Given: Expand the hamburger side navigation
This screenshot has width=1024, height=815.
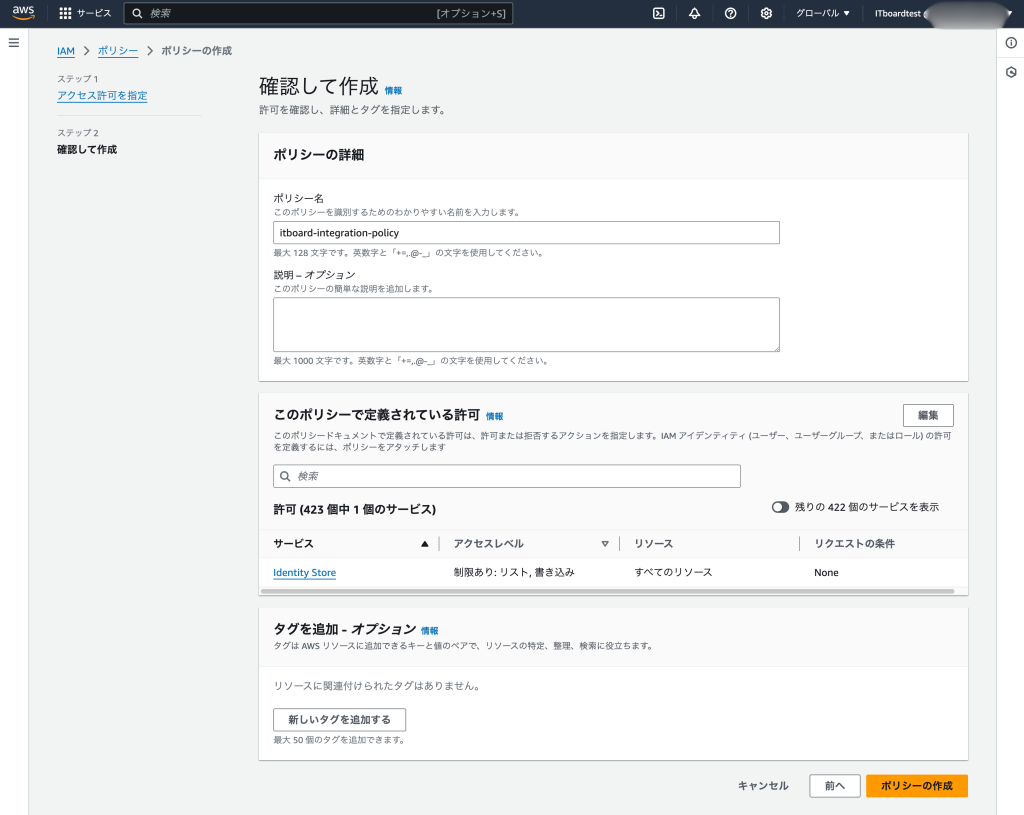Looking at the screenshot, I should pos(14,43).
